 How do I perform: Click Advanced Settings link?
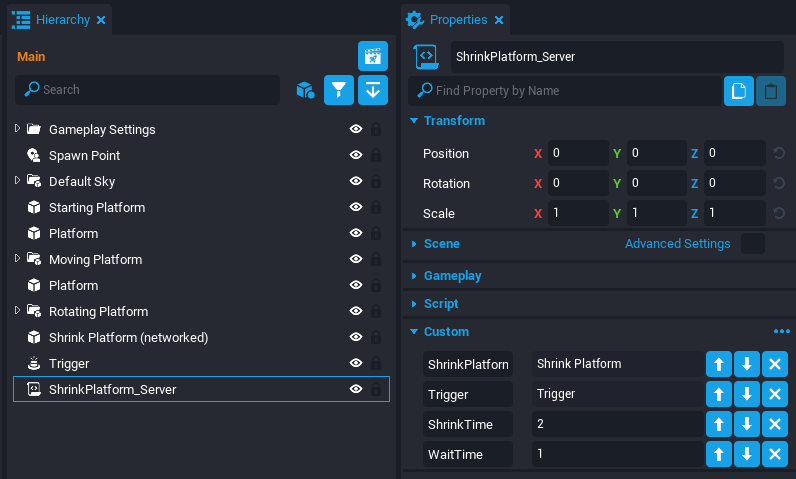click(x=677, y=243)
